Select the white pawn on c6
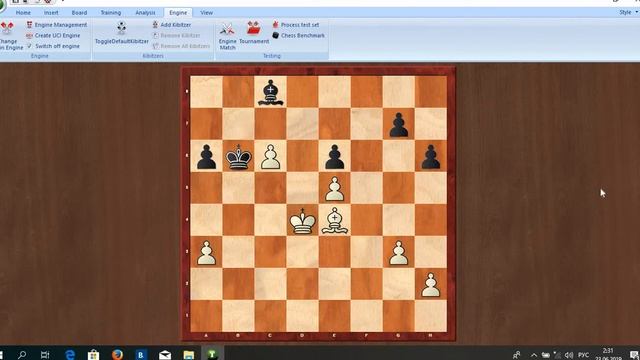Image resolution: width=640 pixels, height=360 pixels. pos(270,156)
